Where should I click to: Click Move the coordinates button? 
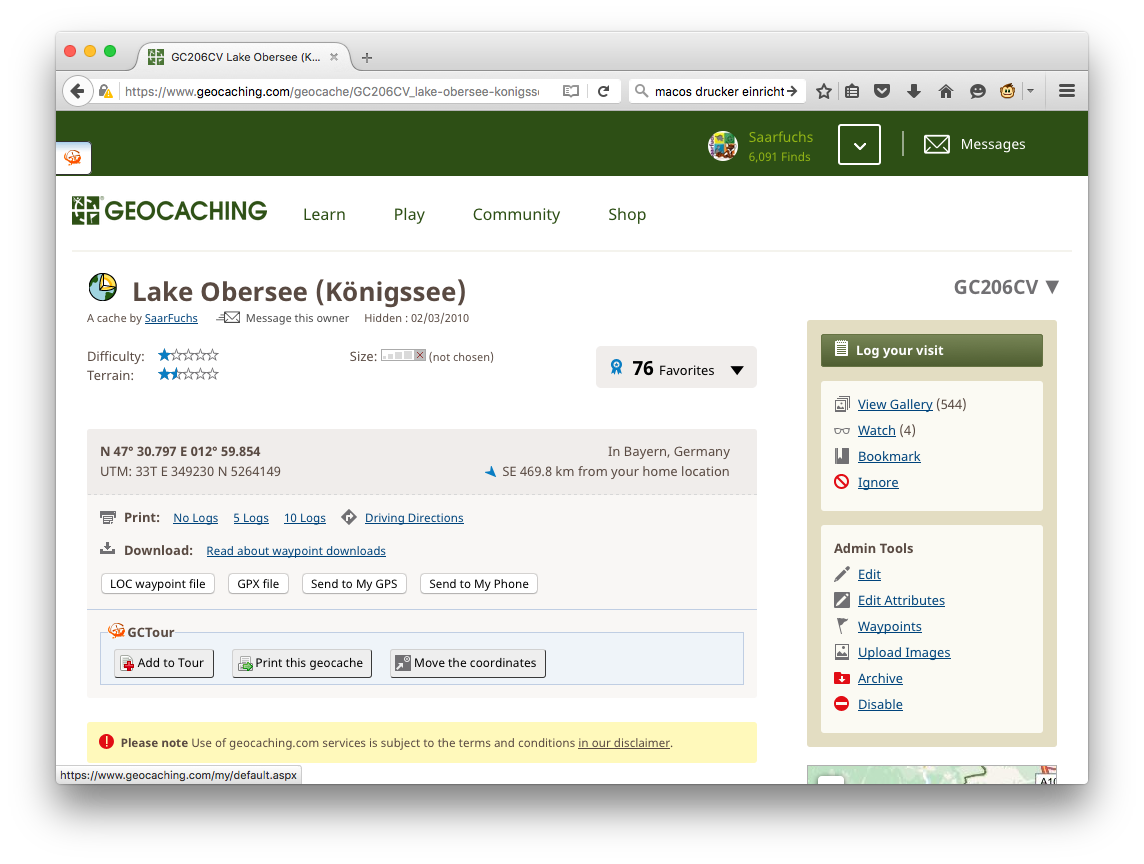click(468, 663)
